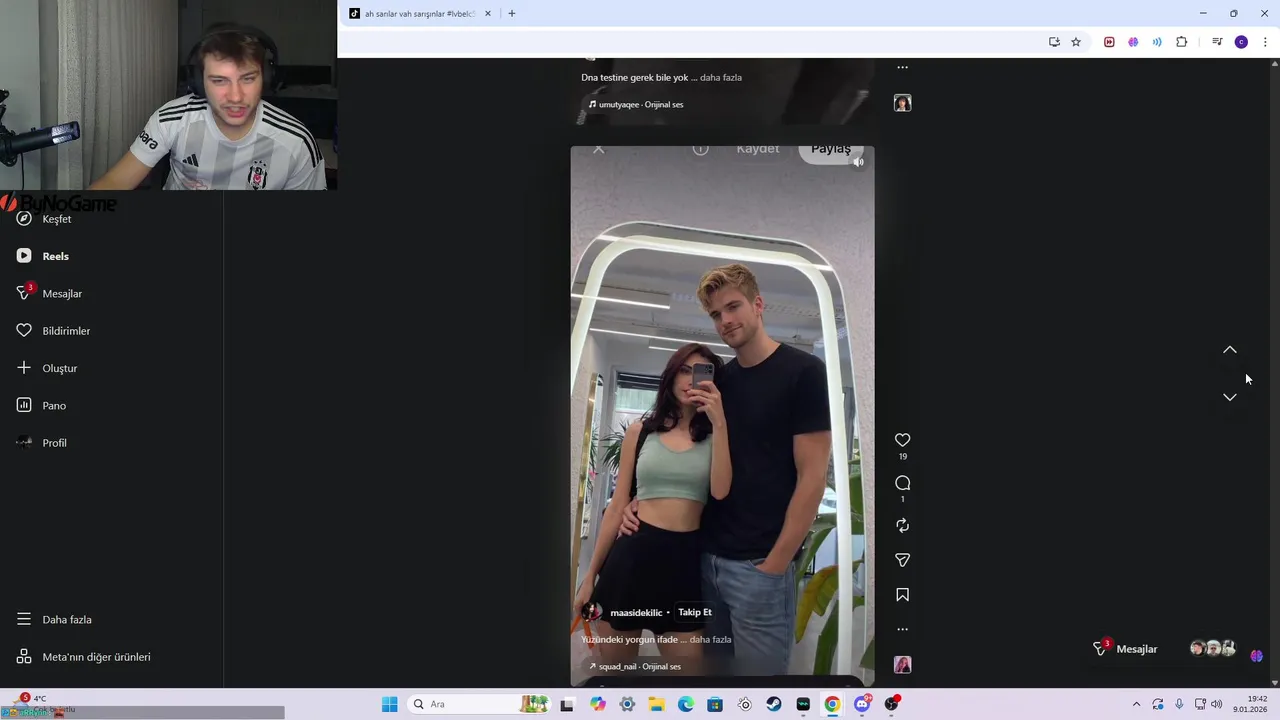Expand caption with daha fazla on maasidekilic reel
Image resolution: width=1280 pixels, height=720 pixels.
click(x=710, y=640)
